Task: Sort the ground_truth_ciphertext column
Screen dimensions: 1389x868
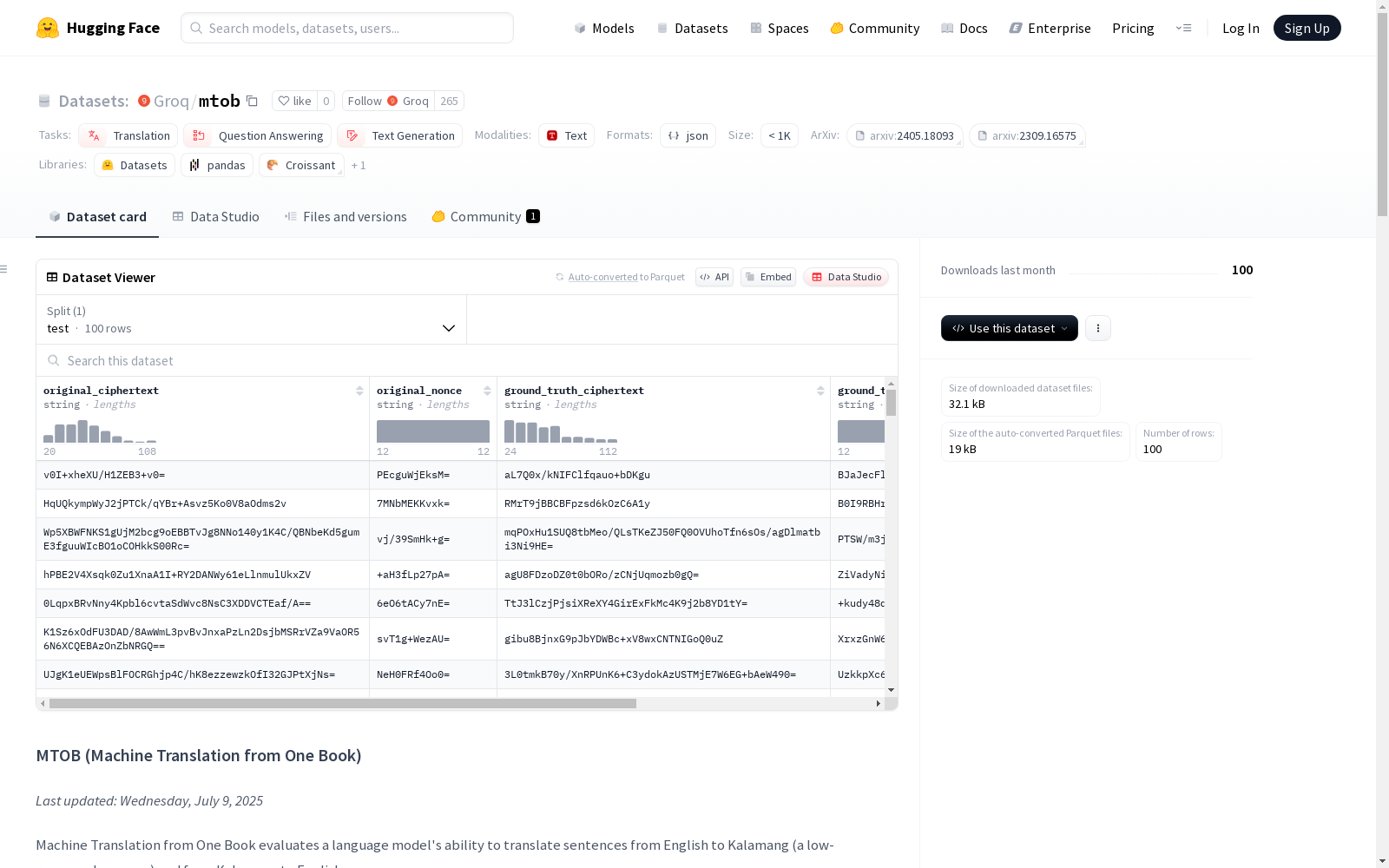Action: [x=820, y=391]
